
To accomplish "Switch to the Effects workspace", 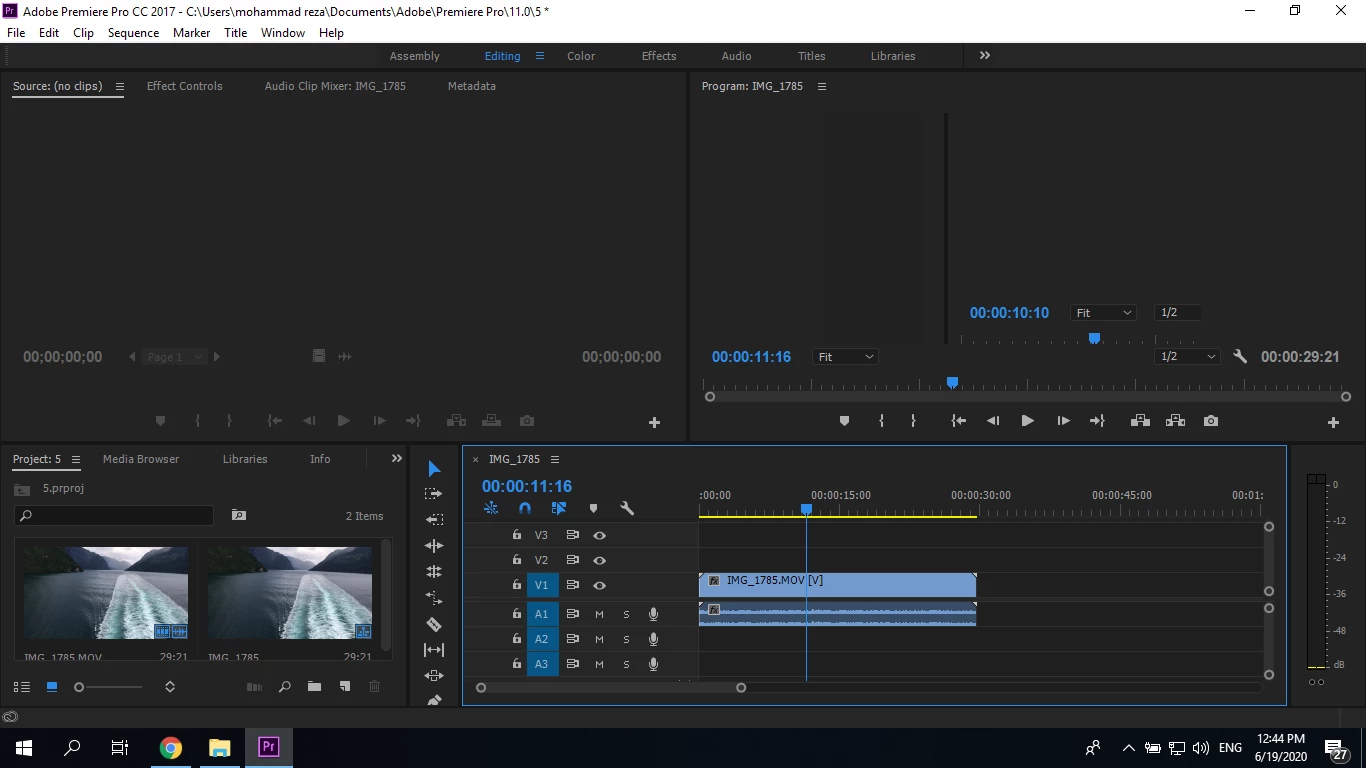I will coord(659,56).
